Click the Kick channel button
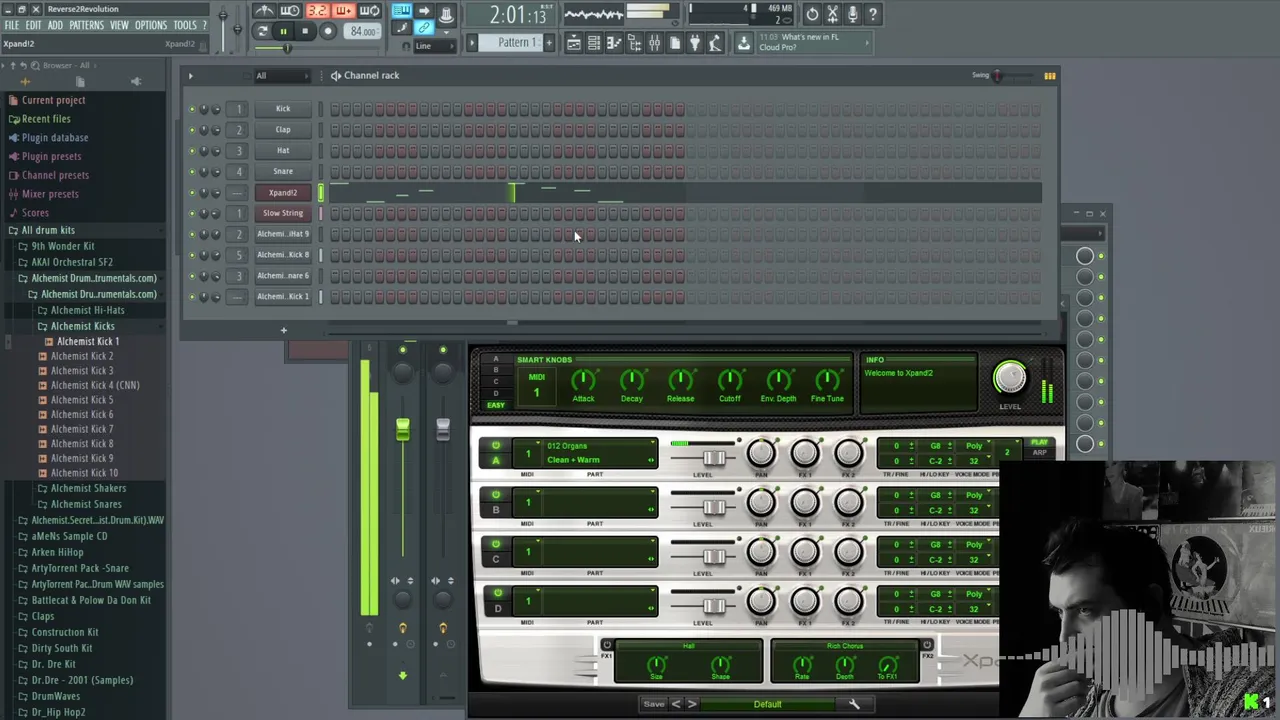The image size is (1280, 720). click(x=283, y=109)
